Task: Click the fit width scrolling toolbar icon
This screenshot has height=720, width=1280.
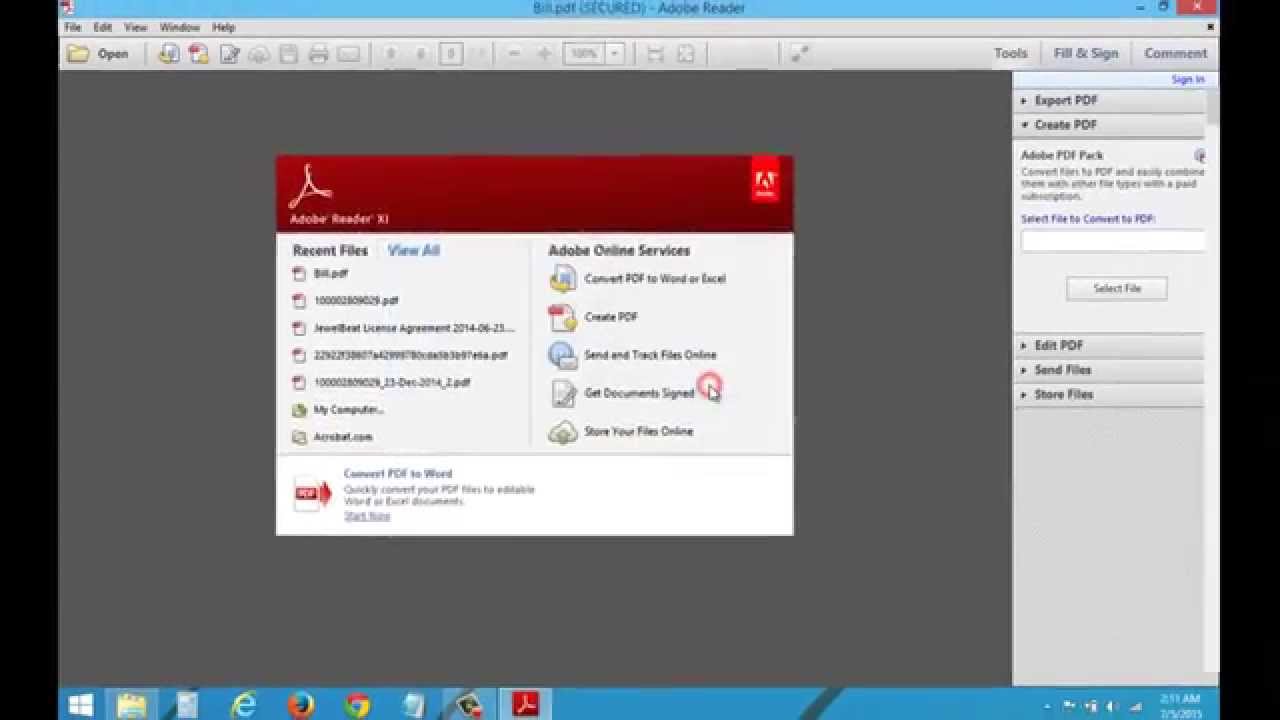Action: coord(656,54)
